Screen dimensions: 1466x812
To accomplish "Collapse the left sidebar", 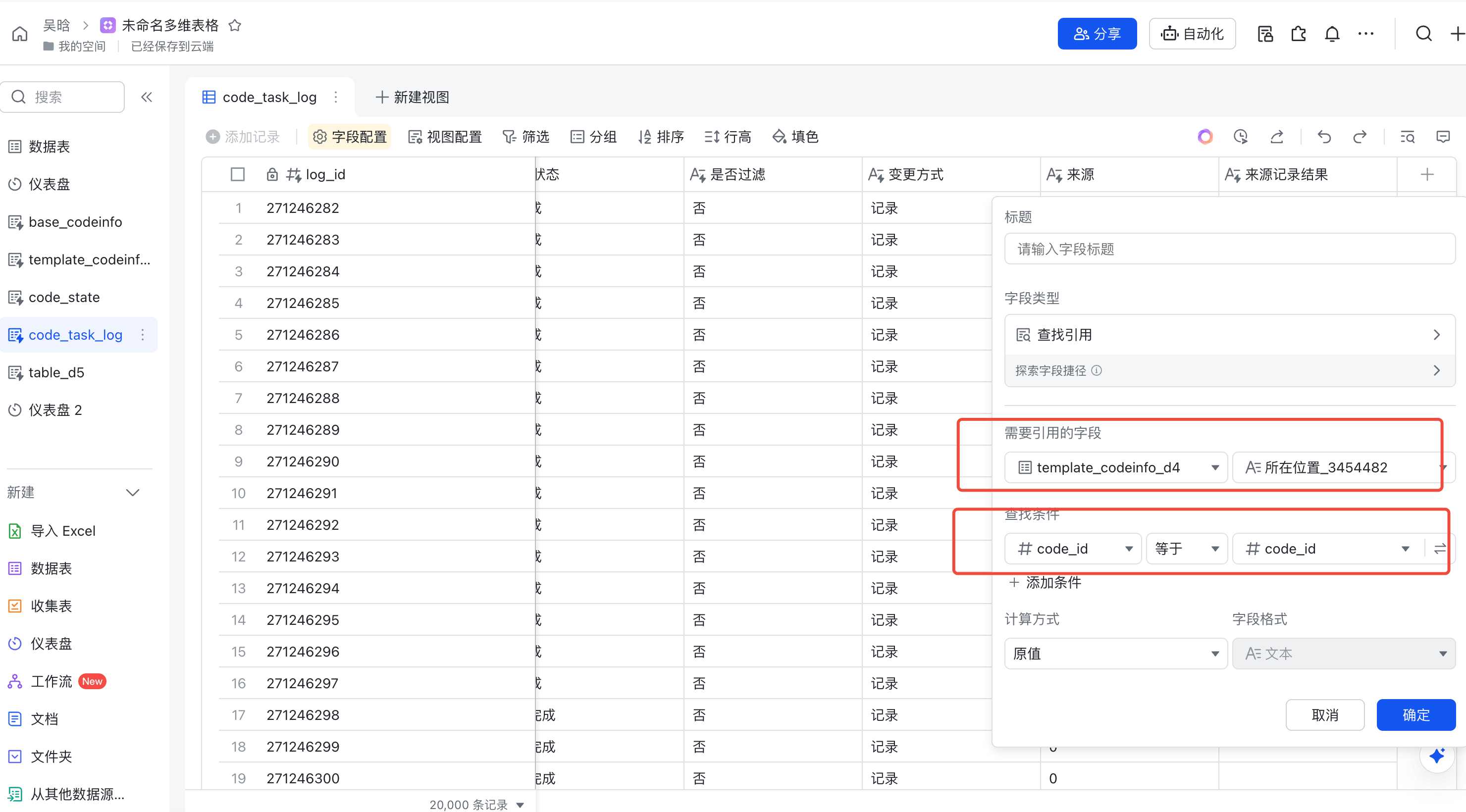I will (x=147, y=97).
